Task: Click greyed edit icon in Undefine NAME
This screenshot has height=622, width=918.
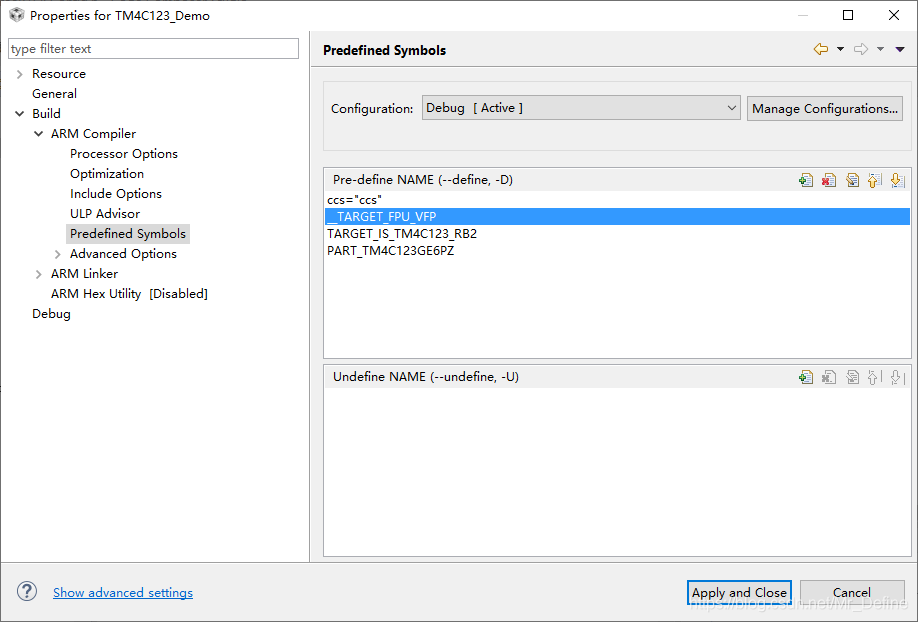Action: click(x=852, y=377)
